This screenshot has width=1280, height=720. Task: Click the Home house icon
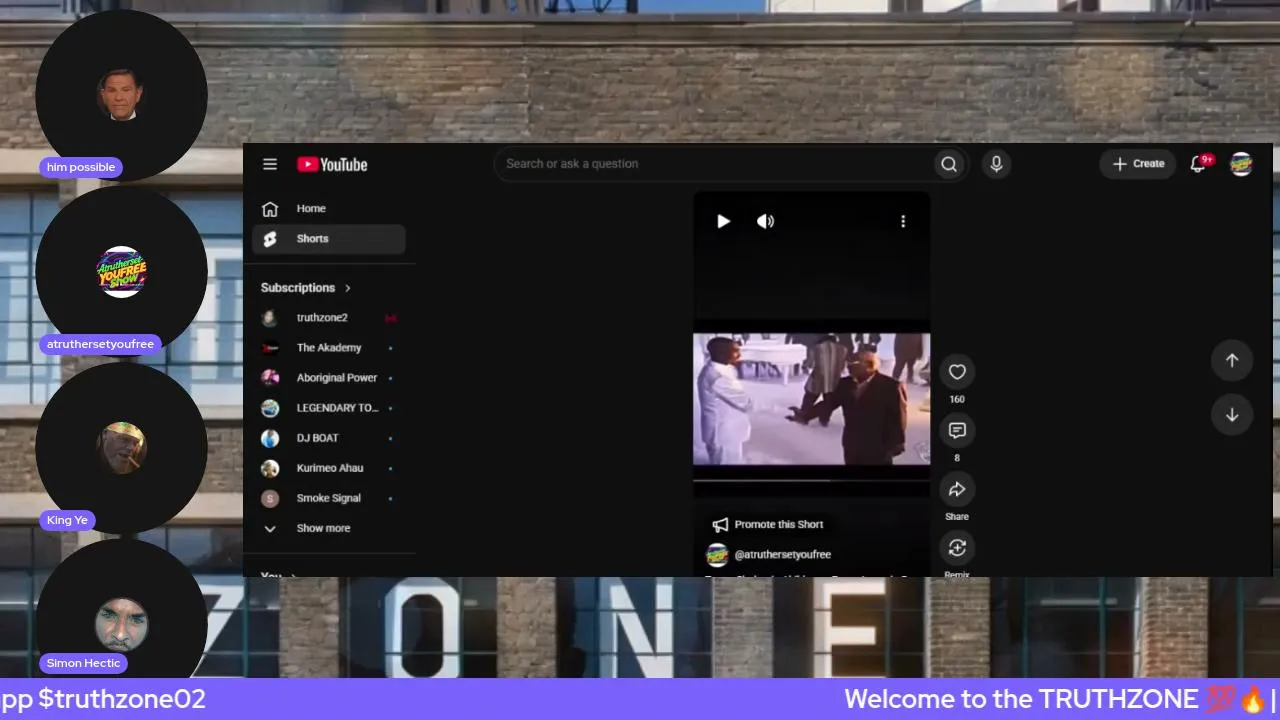click(270, 209)
